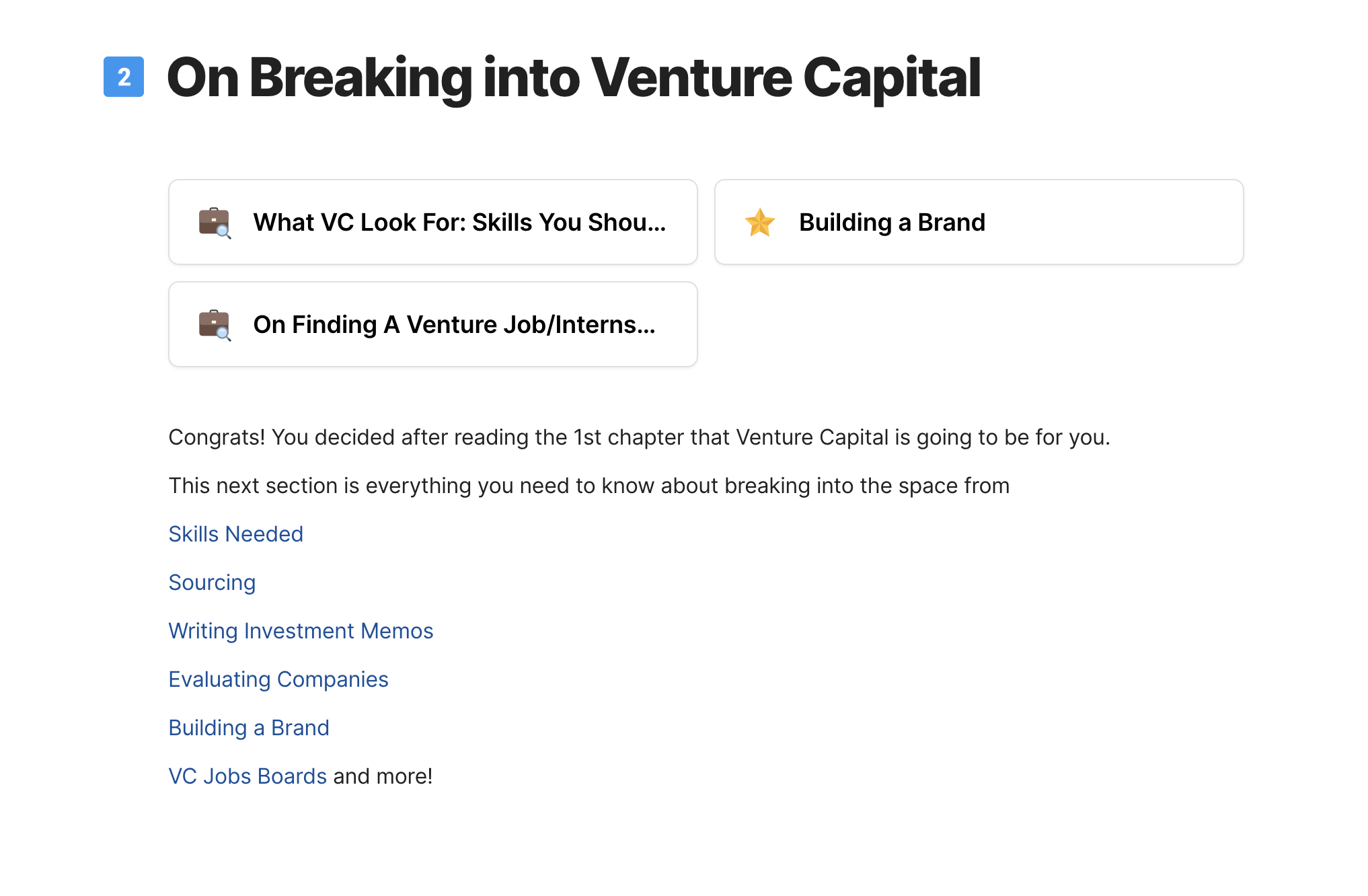
Task: Click the truncated 'Skills You Shou...' card title
Action: (x=569, y=223)
